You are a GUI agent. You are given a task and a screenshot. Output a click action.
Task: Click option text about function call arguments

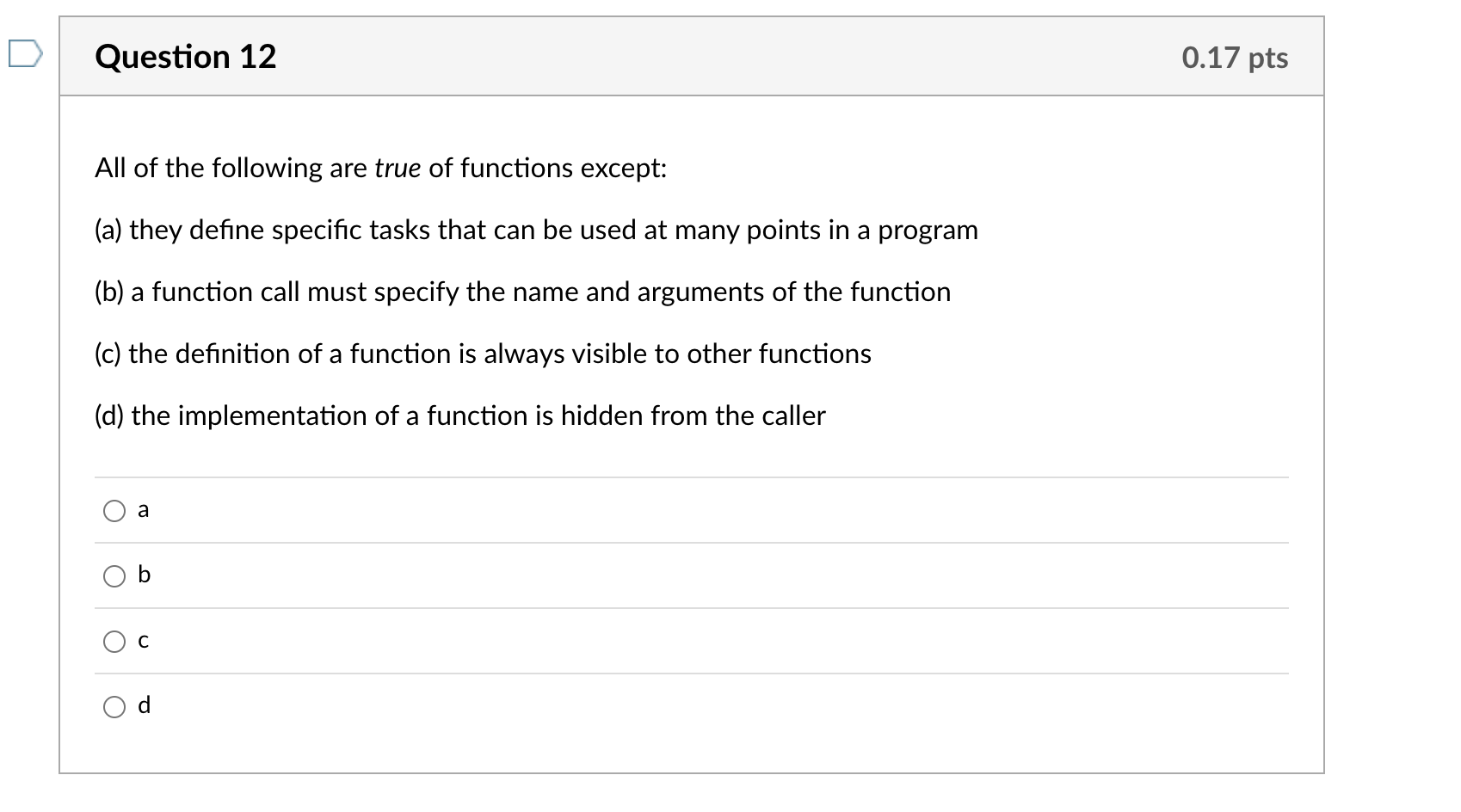pyautogui.click(x=522, y=292)
